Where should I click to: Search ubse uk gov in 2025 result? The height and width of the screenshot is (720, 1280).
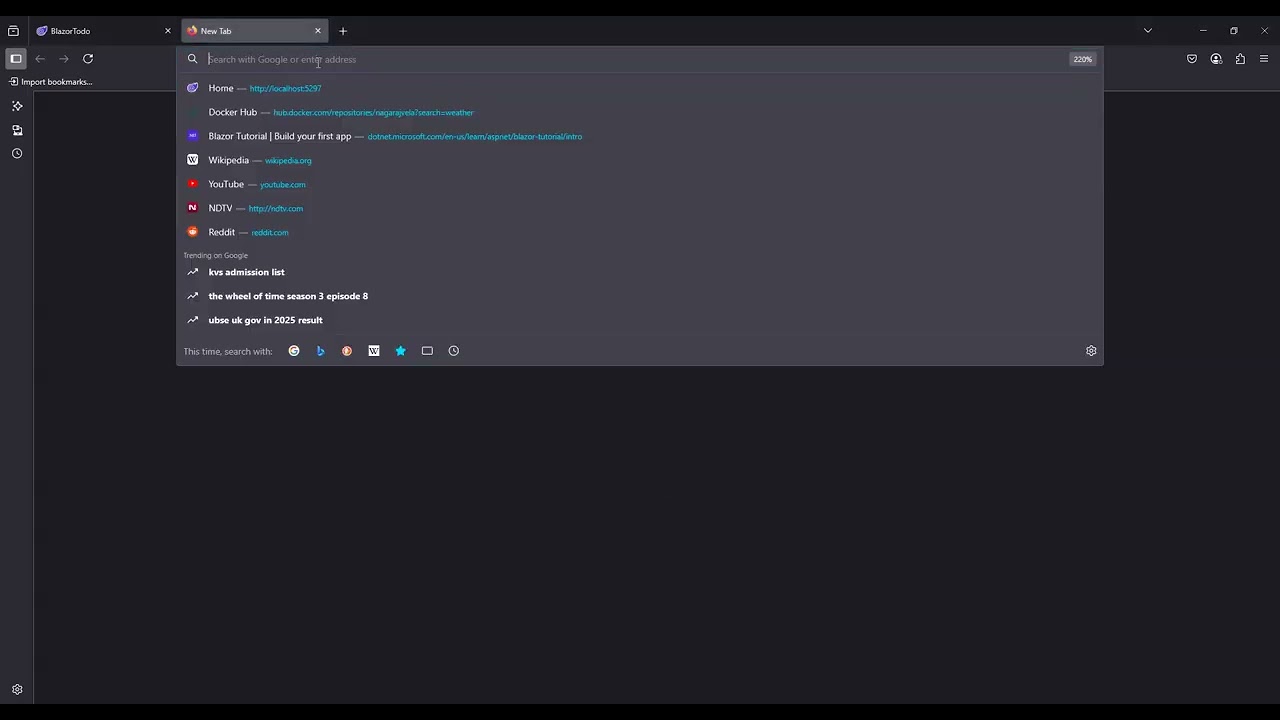coord(640,320)
